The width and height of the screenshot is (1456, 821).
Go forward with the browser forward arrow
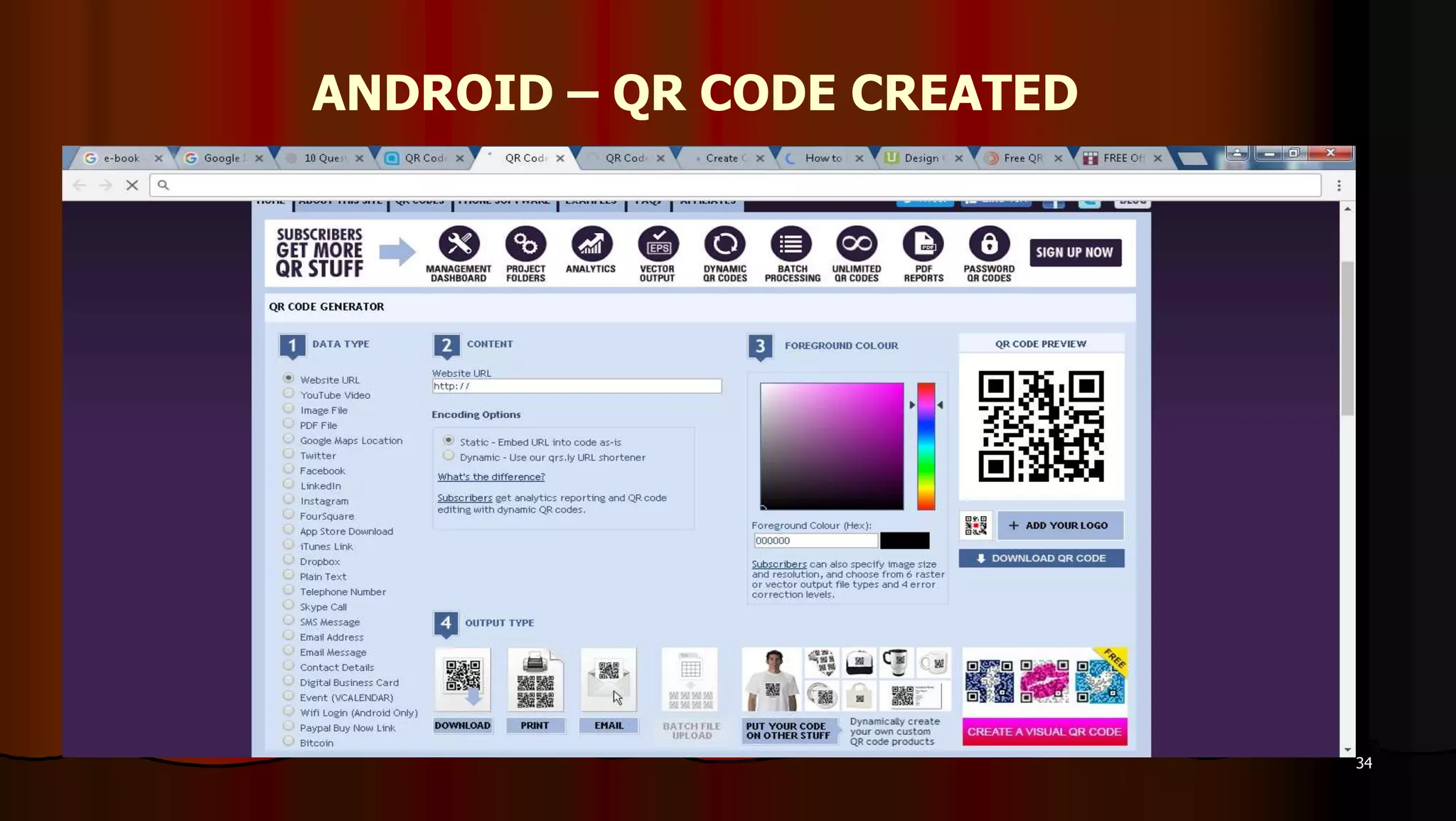(x=106, y=185)
